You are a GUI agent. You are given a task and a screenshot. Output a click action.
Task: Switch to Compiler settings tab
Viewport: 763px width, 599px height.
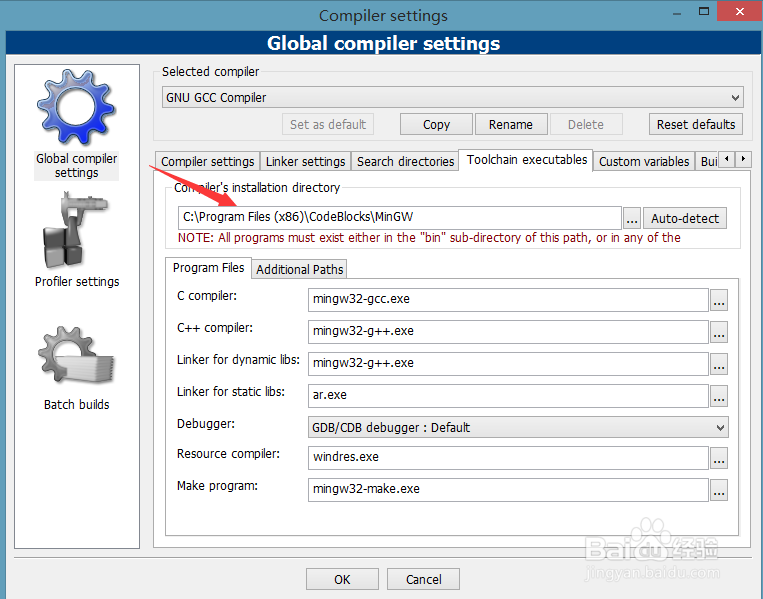click(x=207, y=162)
